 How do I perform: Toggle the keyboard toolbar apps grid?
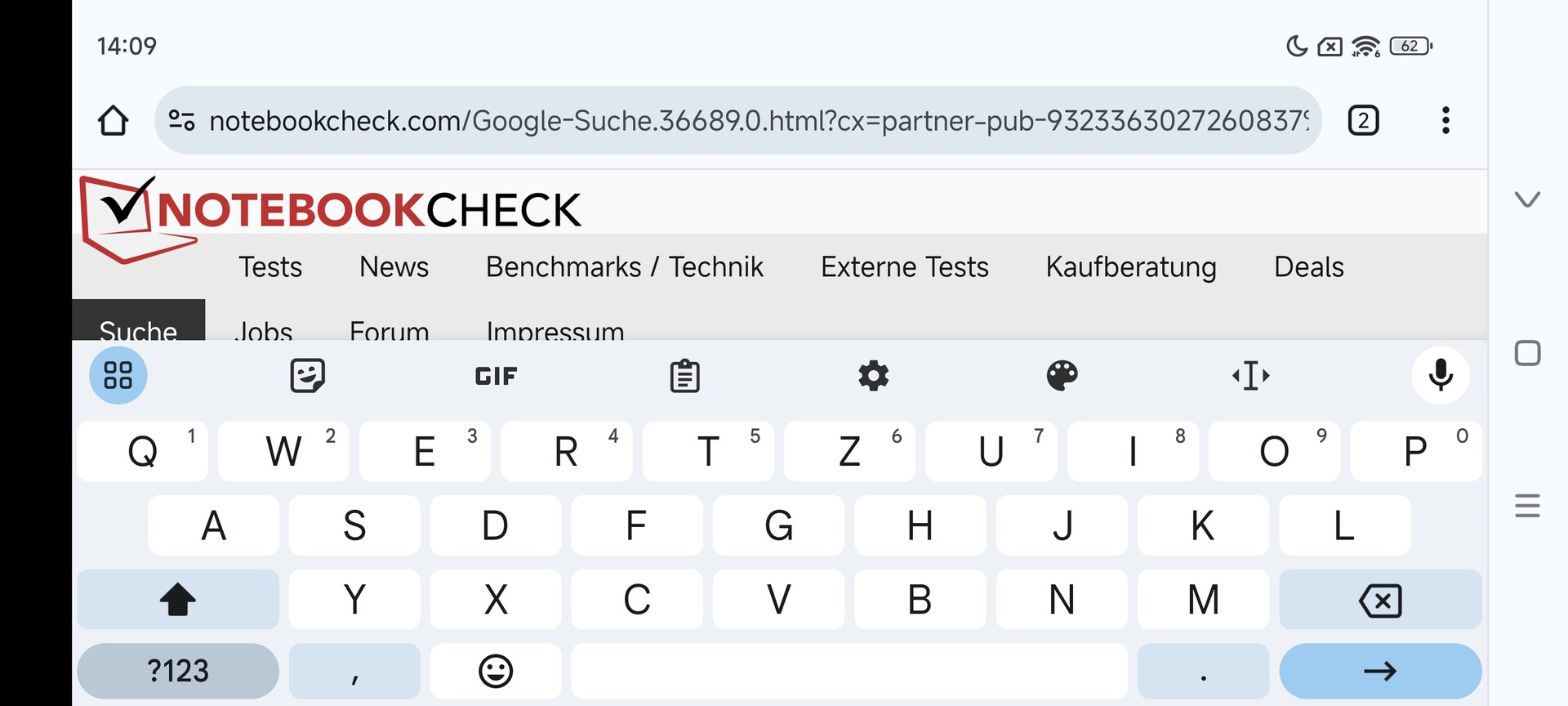pos(118,376)
